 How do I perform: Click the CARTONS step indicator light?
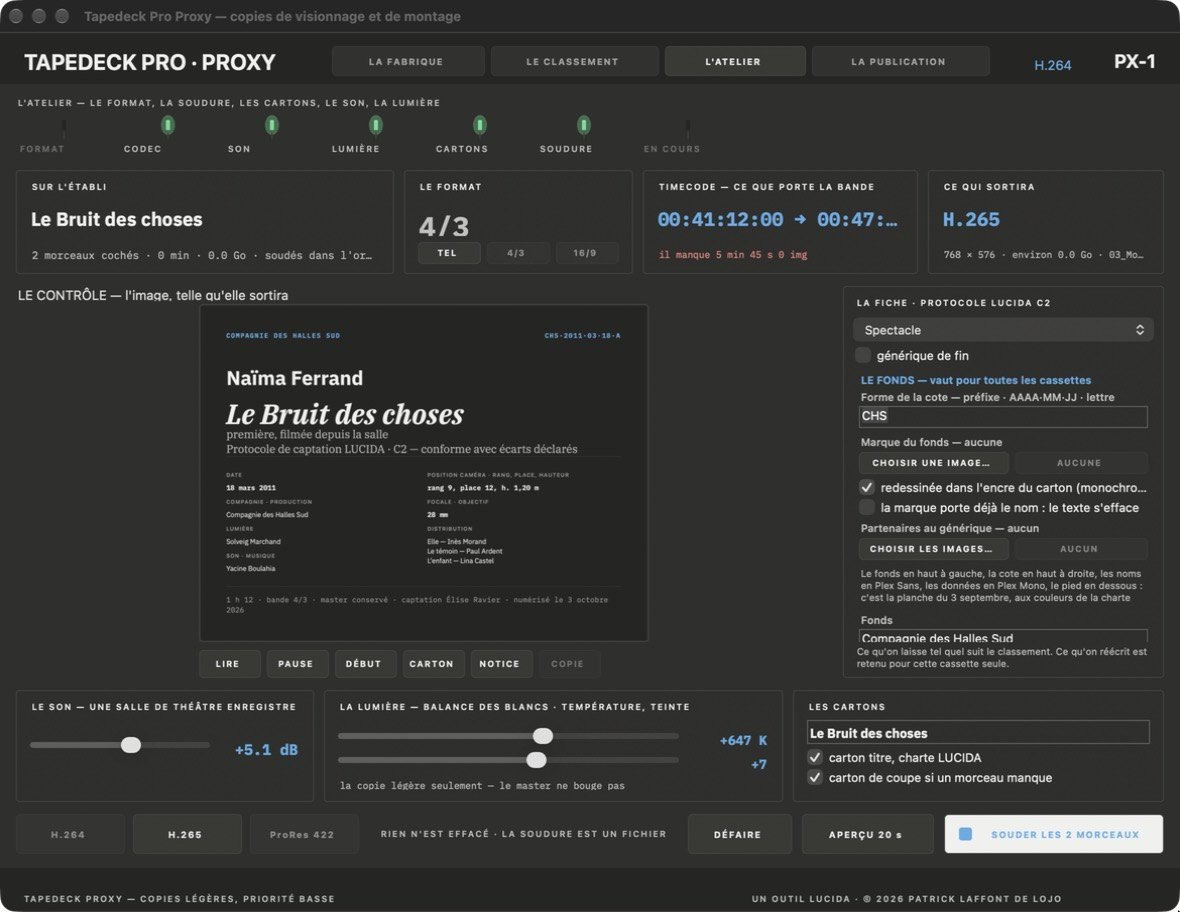pyautogui.click(x=479, y=125)
